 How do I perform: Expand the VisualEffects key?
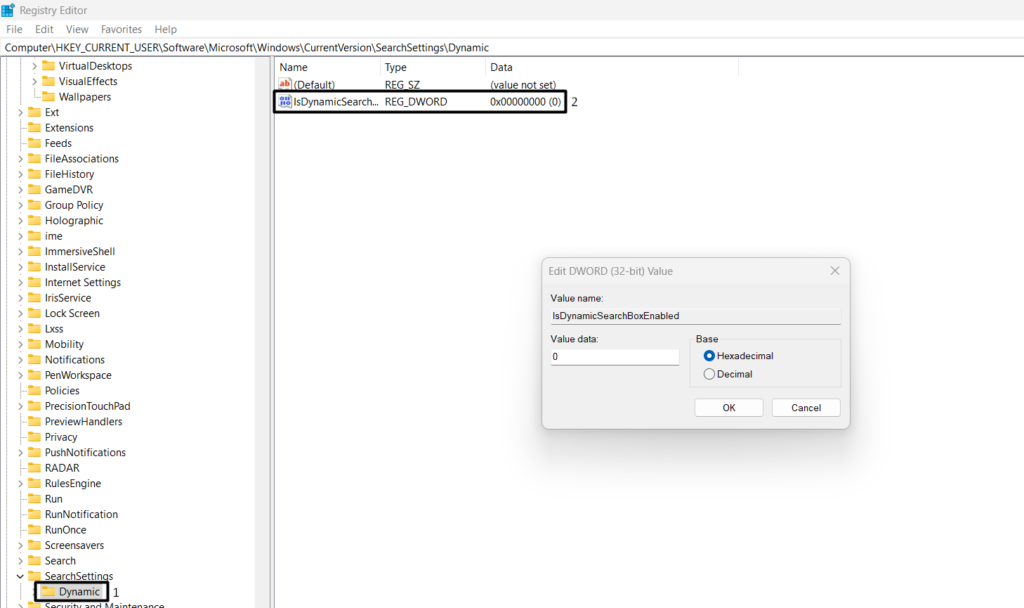click(x=34, y=82)
